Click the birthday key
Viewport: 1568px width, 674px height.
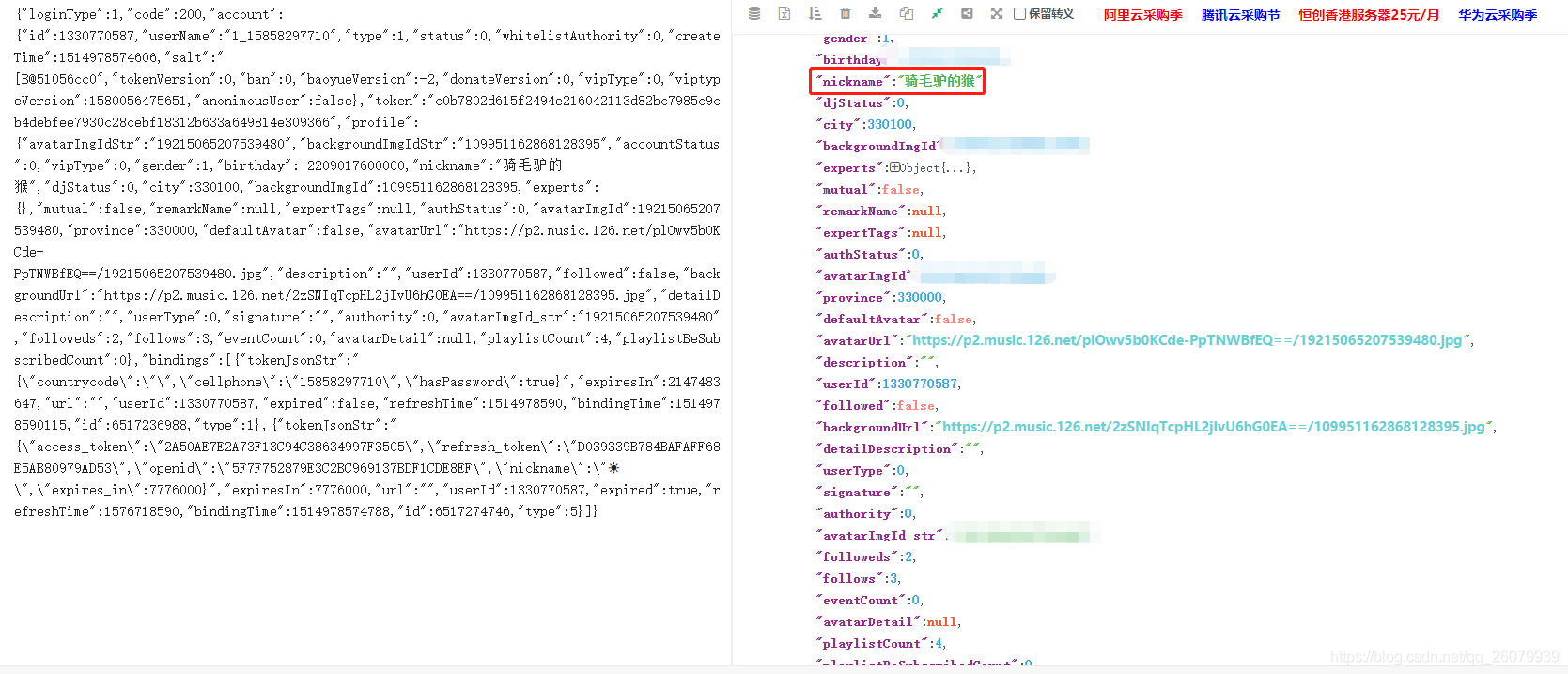click(x=851, y=59)
